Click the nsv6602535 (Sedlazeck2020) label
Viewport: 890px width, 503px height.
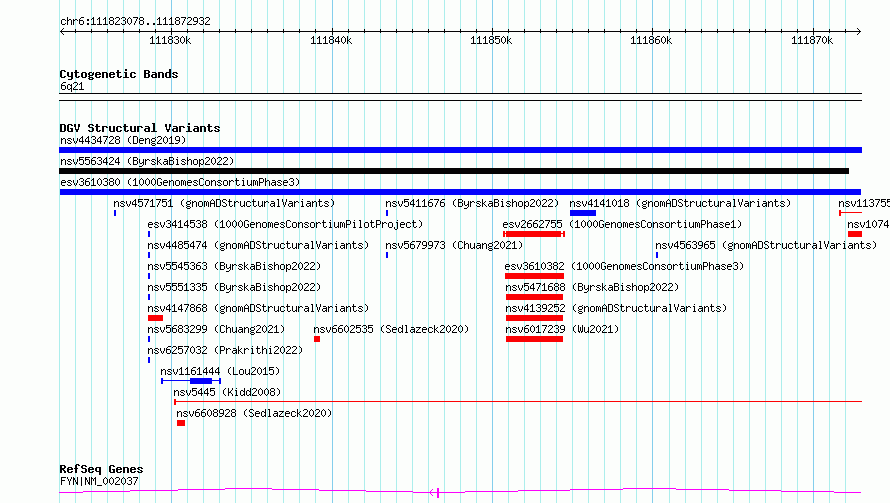pos(391,329)
